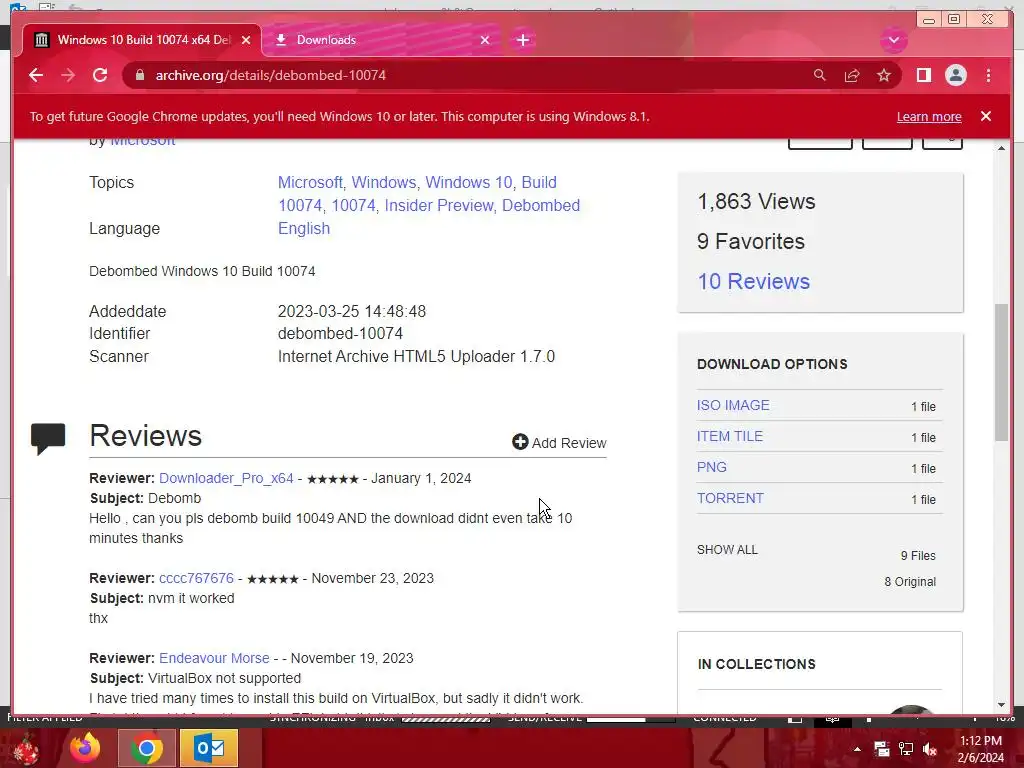Open the Debombed topic link
Image resolution: width=1024 pixels, height=768 pixels.
pyautogui.click(x=541, y=205)
